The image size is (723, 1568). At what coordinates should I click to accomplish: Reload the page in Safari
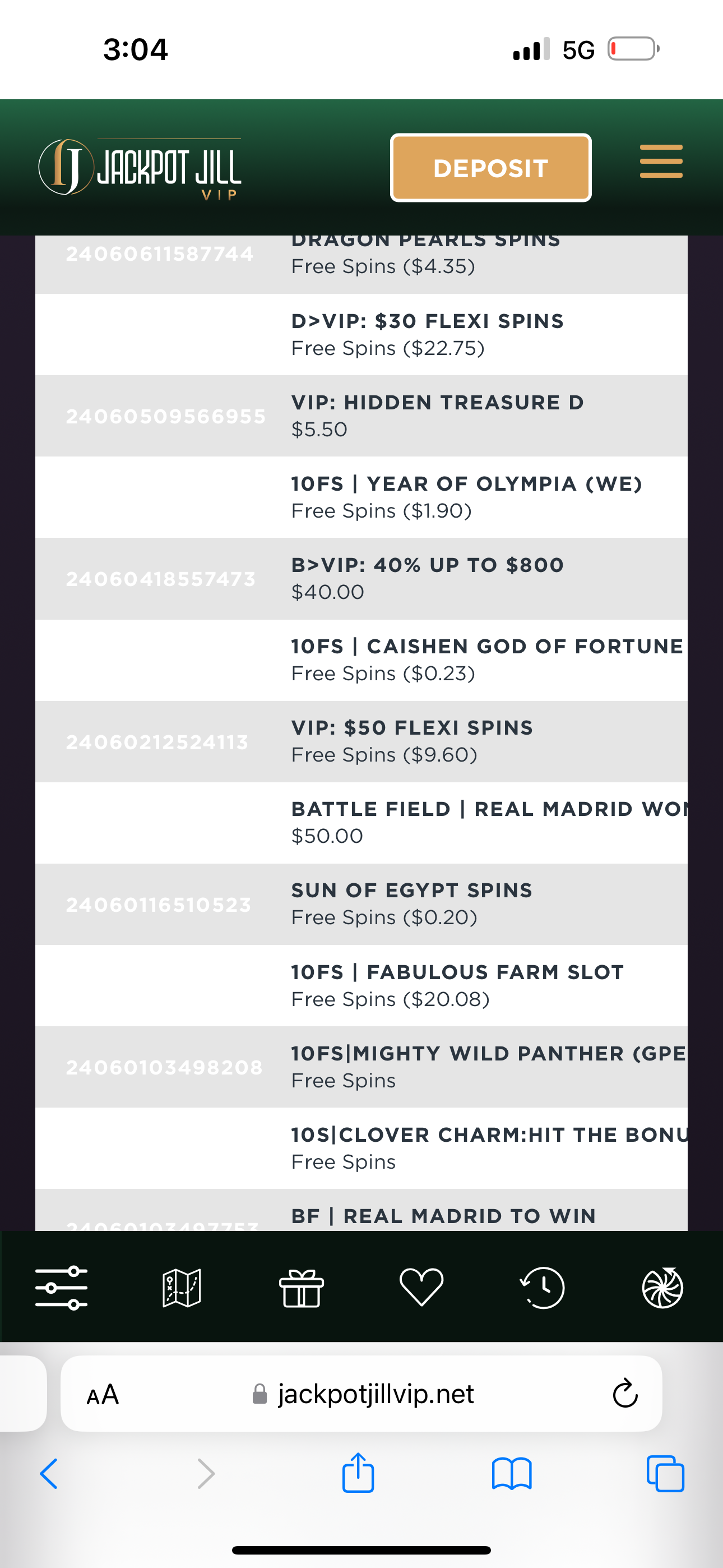point(624,1393)
